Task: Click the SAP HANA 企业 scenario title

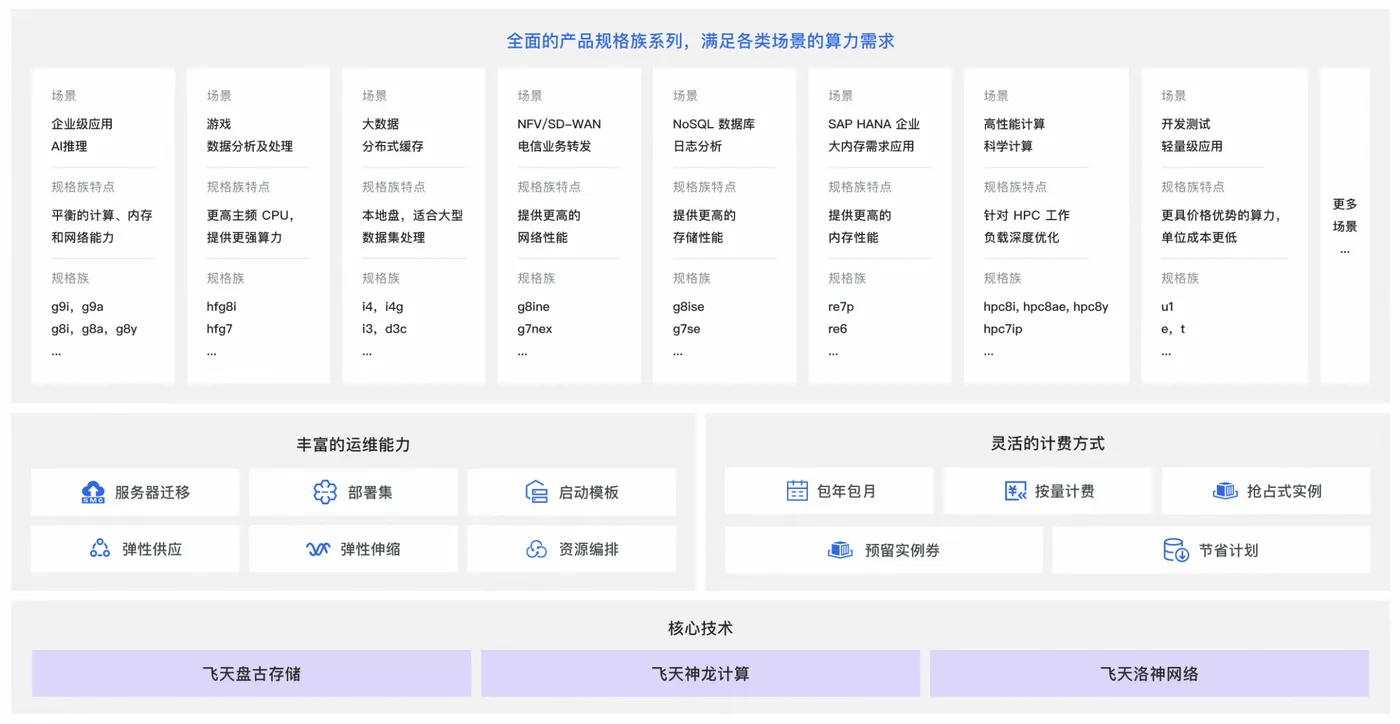Action: [x=874, y=124]
